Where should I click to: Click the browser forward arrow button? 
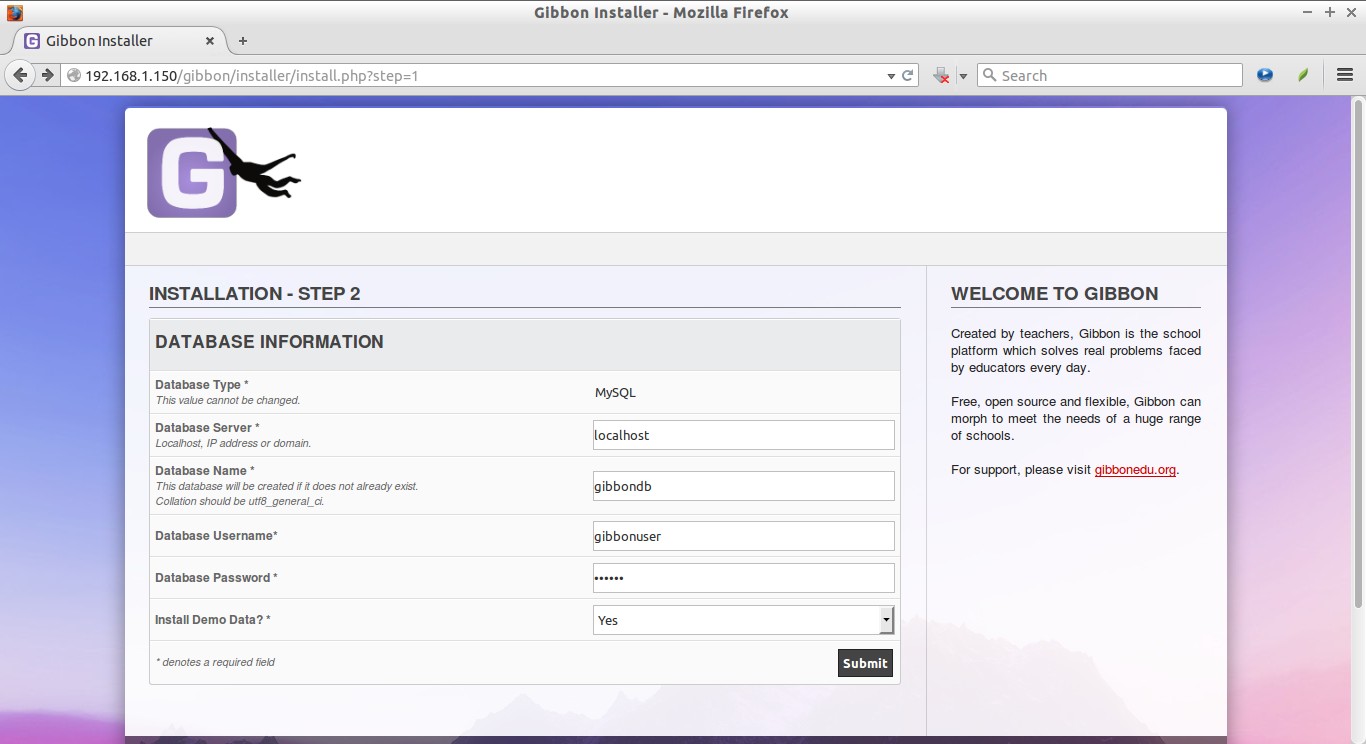47,75
